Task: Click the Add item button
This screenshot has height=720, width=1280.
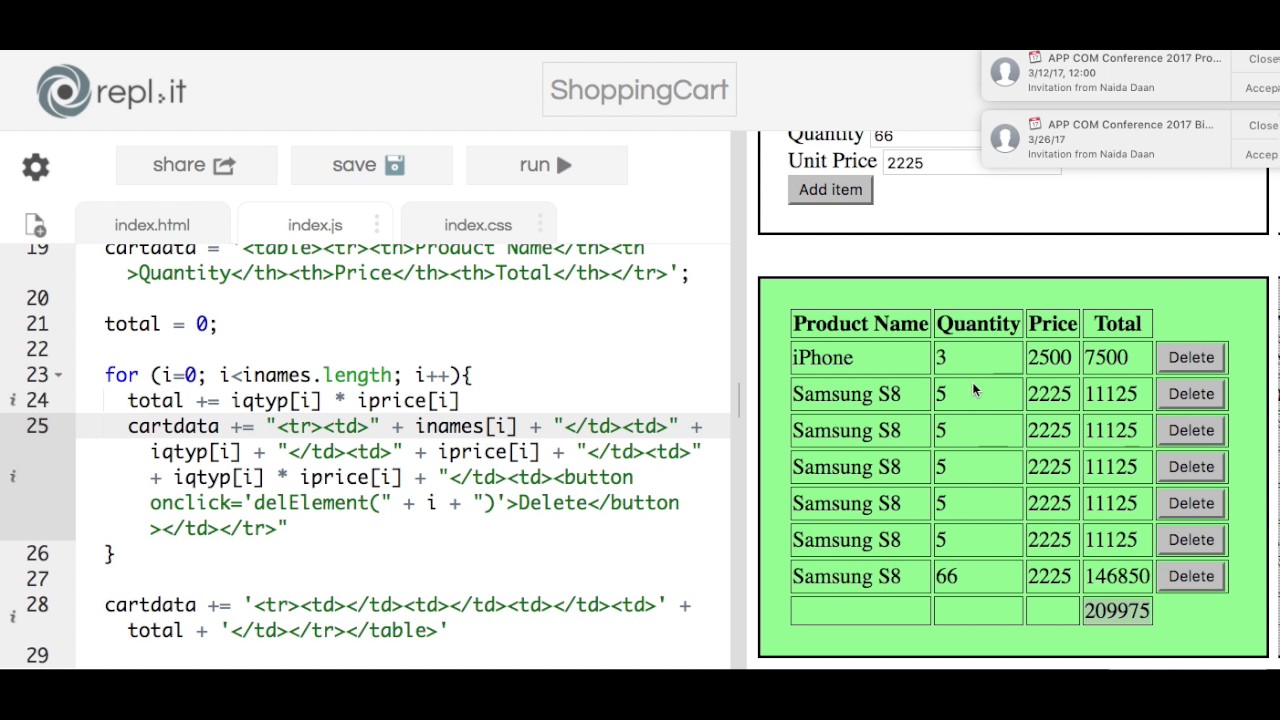Action: coord(830,190)
